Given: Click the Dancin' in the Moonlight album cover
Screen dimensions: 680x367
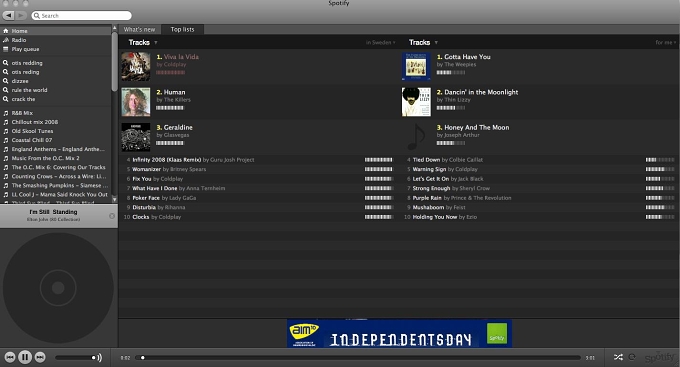Looking at the screenshot, I should point(416,102).
